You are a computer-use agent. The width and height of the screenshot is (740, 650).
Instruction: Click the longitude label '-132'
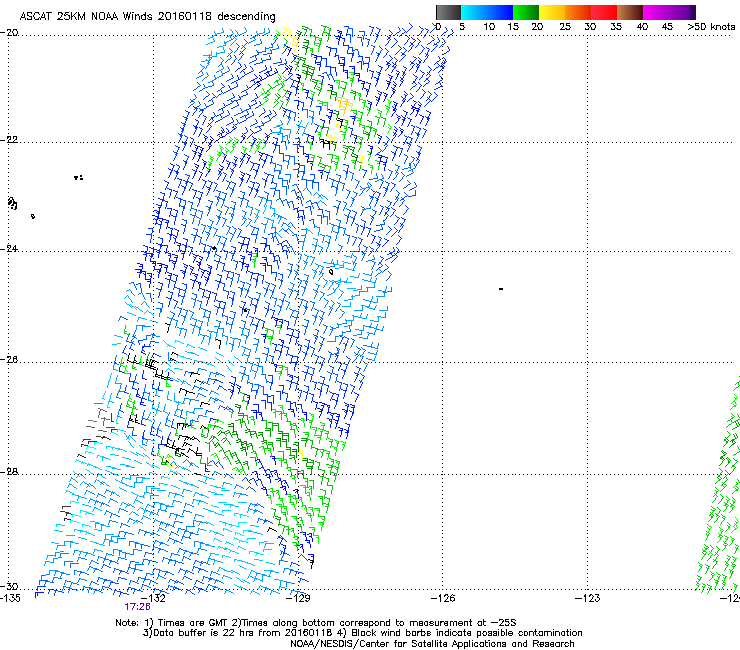[154, 598]
